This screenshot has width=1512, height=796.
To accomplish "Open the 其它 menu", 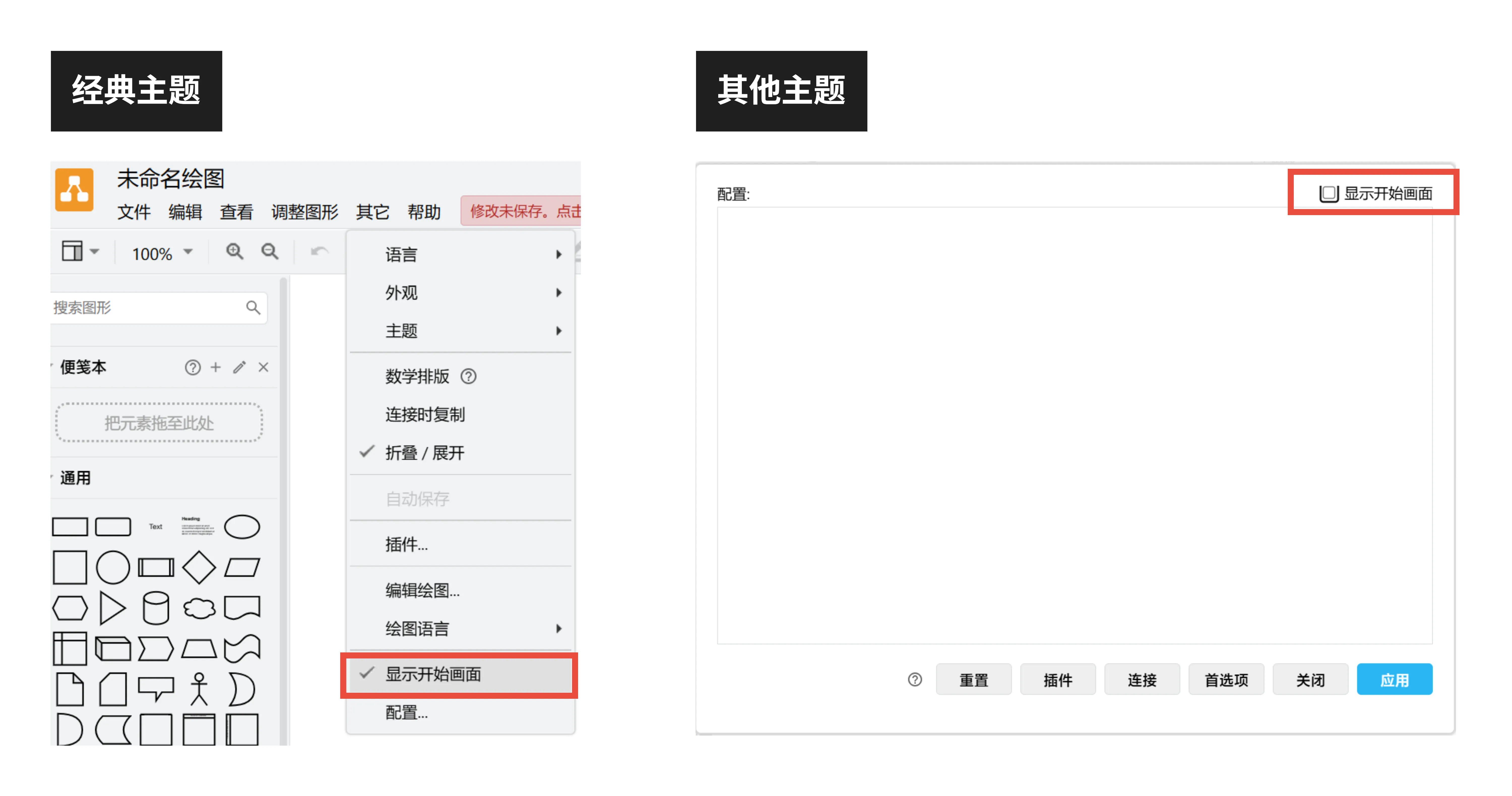I will (x=373, y=212).
